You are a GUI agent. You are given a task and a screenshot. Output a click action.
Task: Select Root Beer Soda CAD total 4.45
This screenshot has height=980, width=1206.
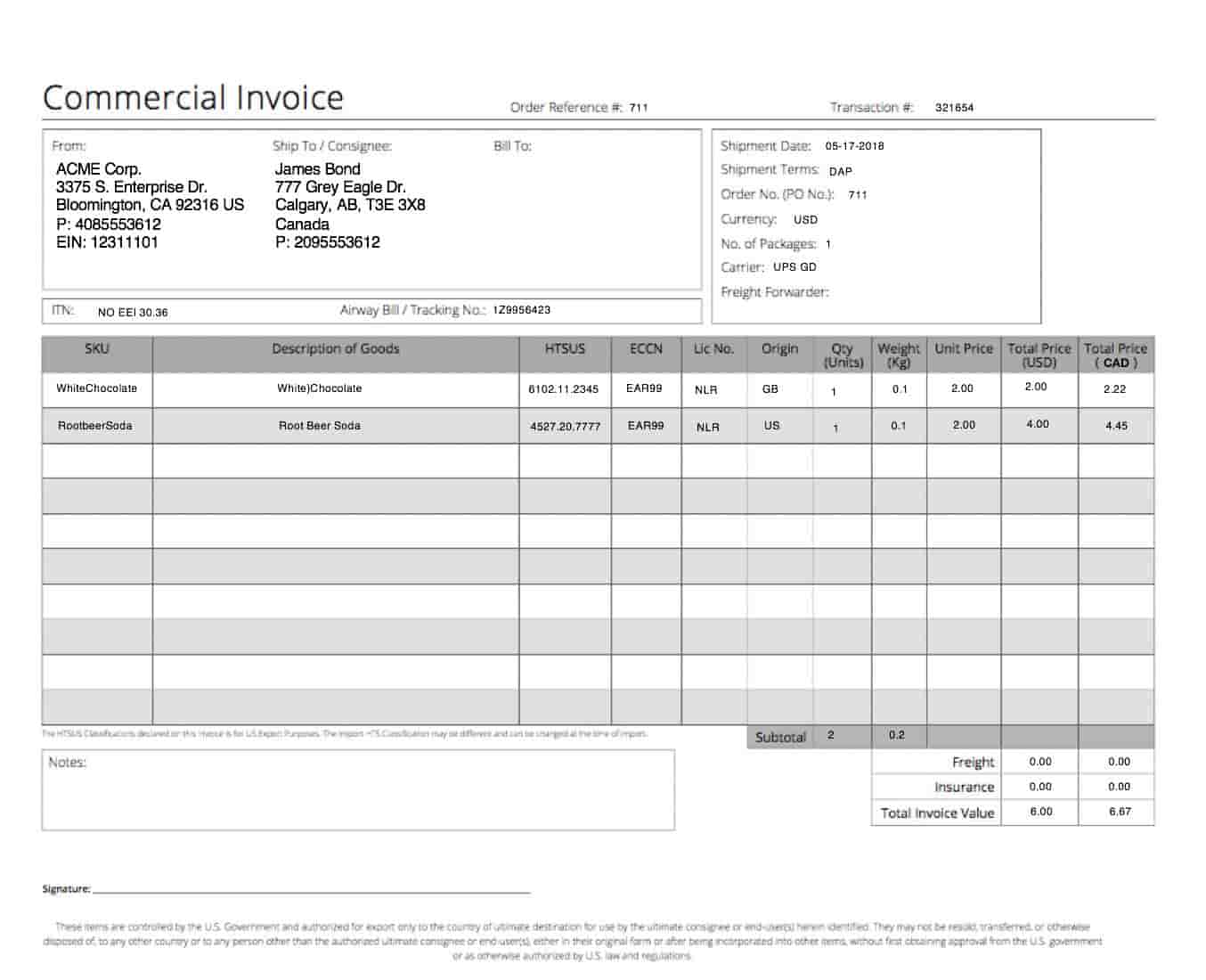(1116, 426)
